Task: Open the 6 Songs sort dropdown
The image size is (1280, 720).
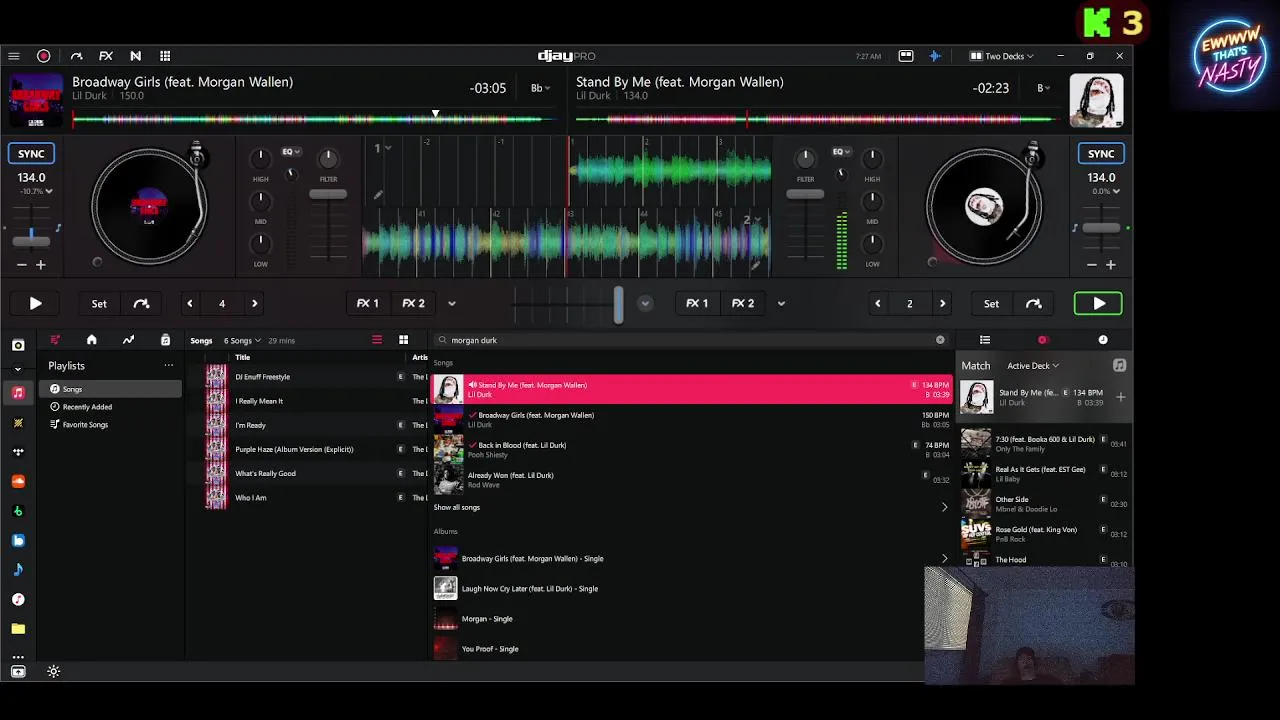Action: 243,341
